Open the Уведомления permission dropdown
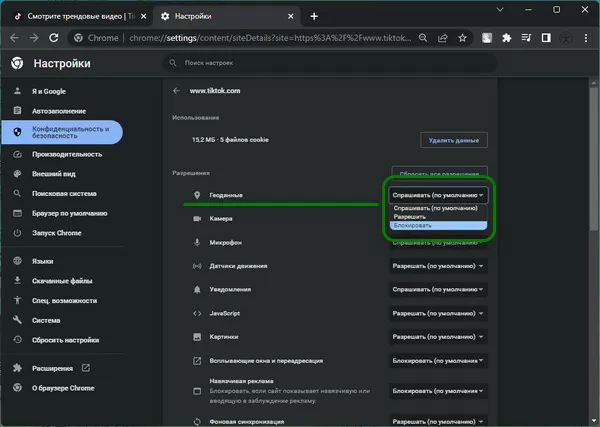Image resolution: width=600 pixels, height=427 pixels. point(438,290)
